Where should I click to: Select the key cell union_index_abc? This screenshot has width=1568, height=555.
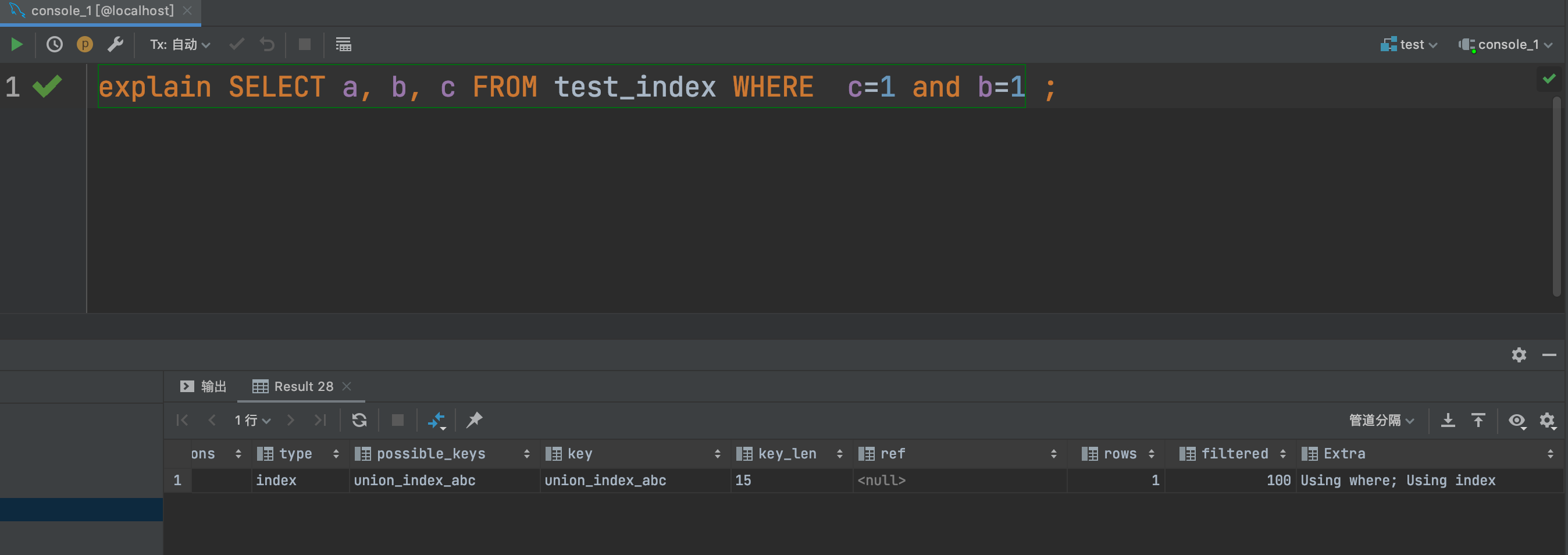click(x=635, y=480)
